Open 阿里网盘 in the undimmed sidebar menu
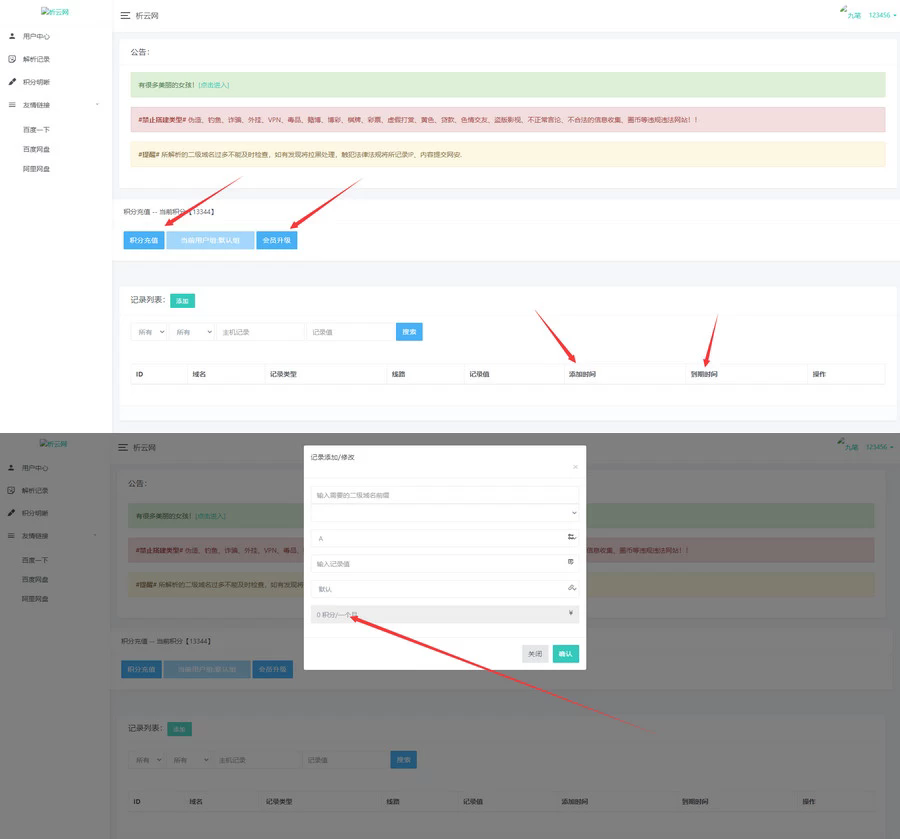This screenshot has width=900, height=839. (x=37, y=169)
